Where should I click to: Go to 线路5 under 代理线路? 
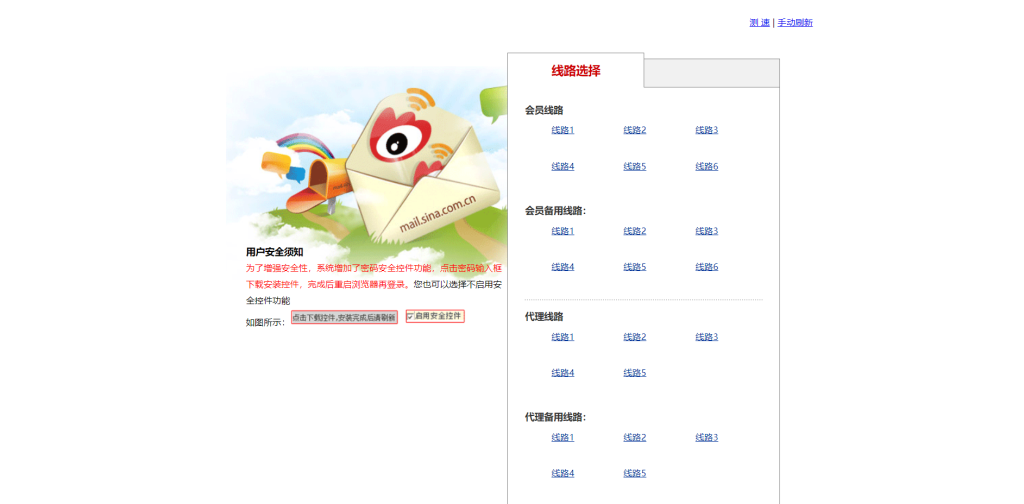pyautogui.click(x=634, y=373)
